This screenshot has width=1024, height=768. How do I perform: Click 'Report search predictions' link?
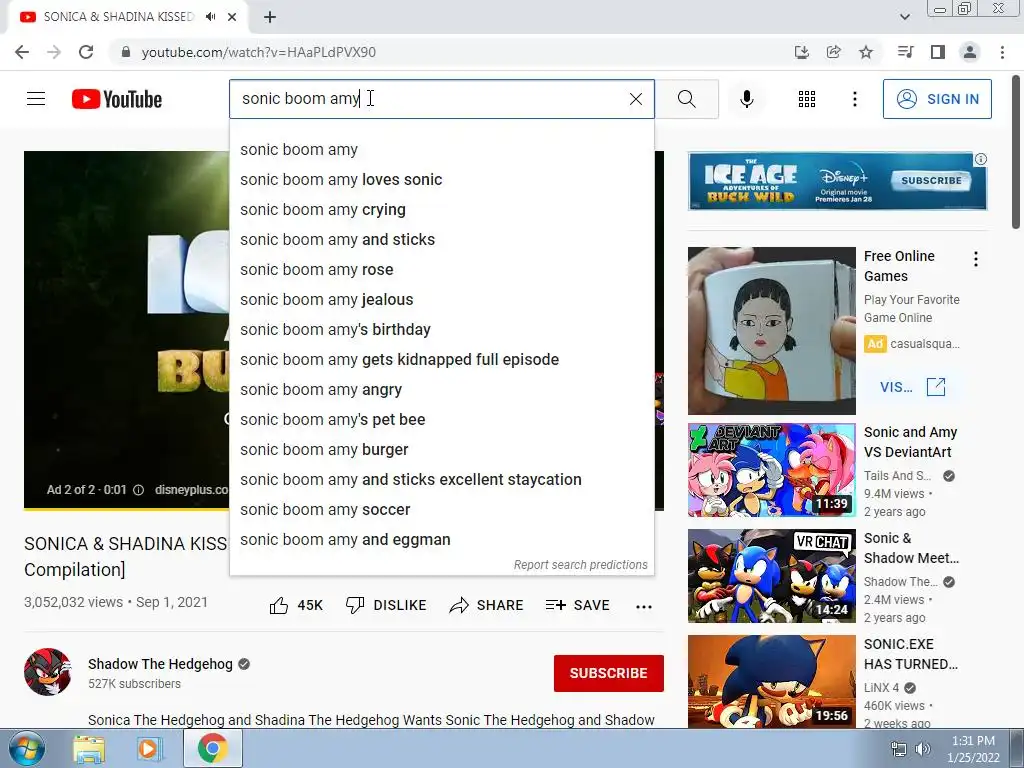pyautogui.click(x=580, y=565)
